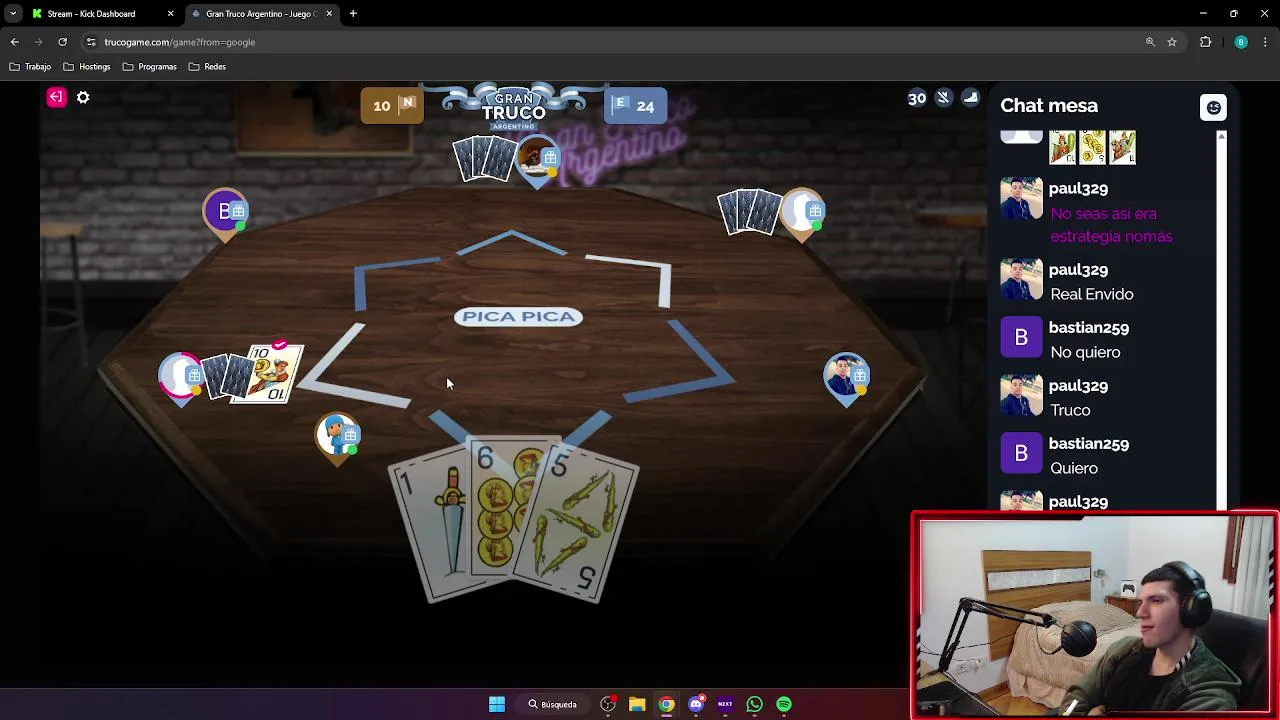Open the Trabajo bookmarks folder
Image resolution: width=1280 pixels, height=720 pixels.
[x=30, y=67]
